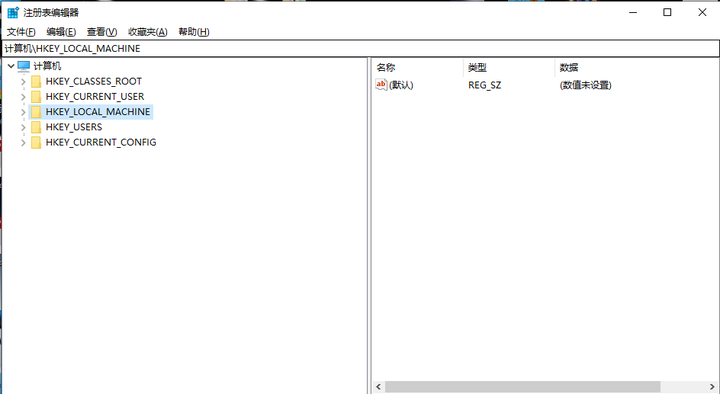720x394 pixels.
Task: Click the (数值未设置) data cell
Action: pos(585,85)
